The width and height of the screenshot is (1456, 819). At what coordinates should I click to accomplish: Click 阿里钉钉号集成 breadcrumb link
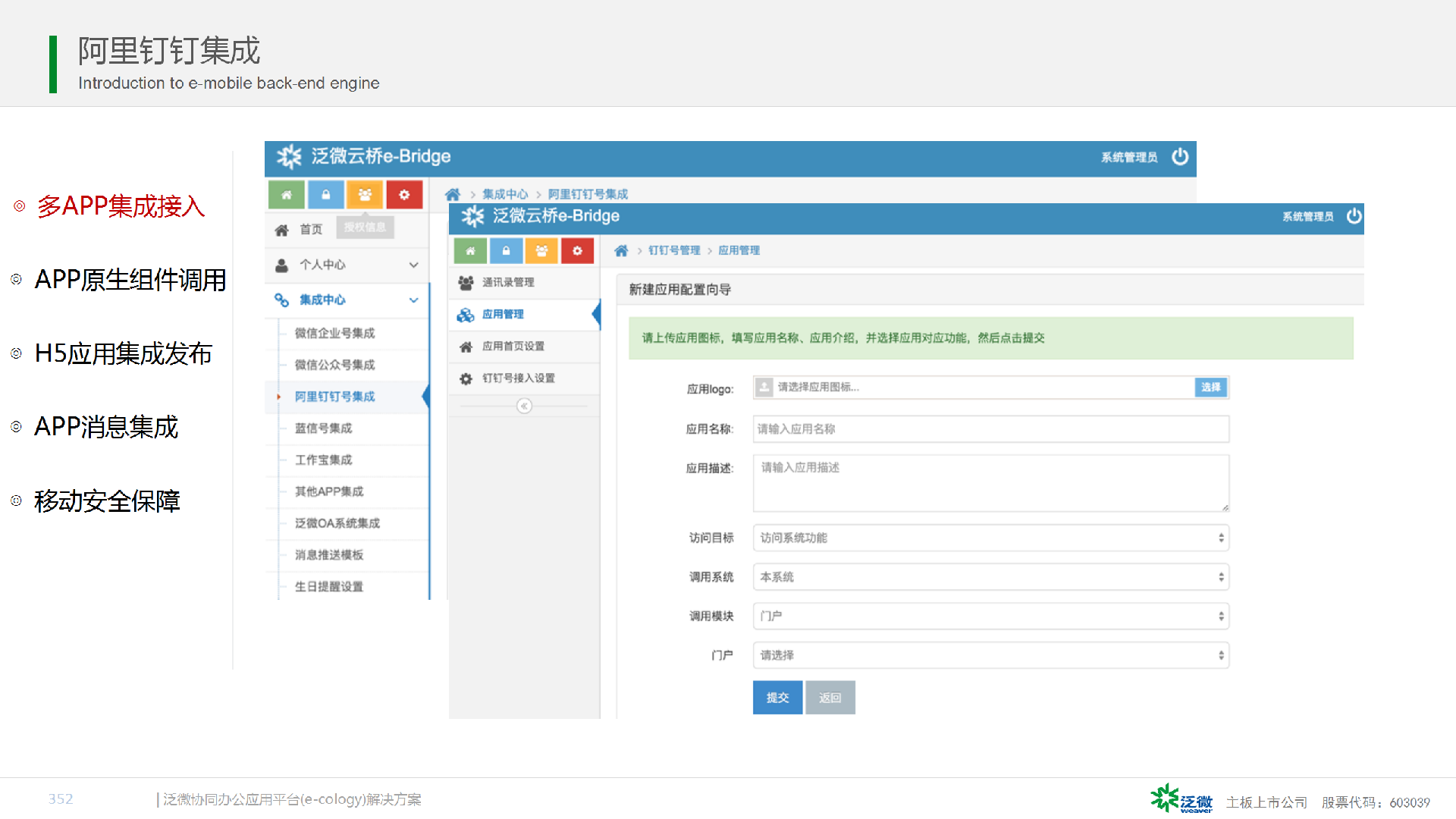[588, 194]
